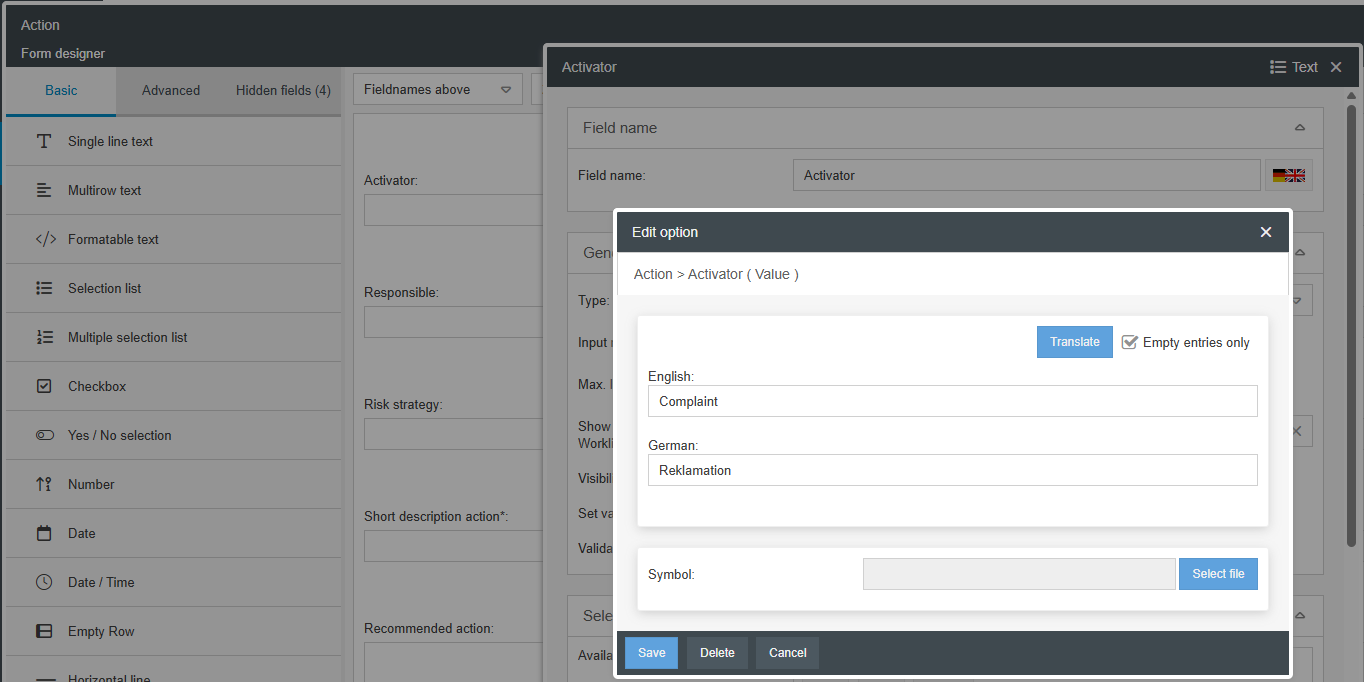This screenshot has height=682, width=1364.
Task: Click the German translation input field
Action: tap(952, 470)
